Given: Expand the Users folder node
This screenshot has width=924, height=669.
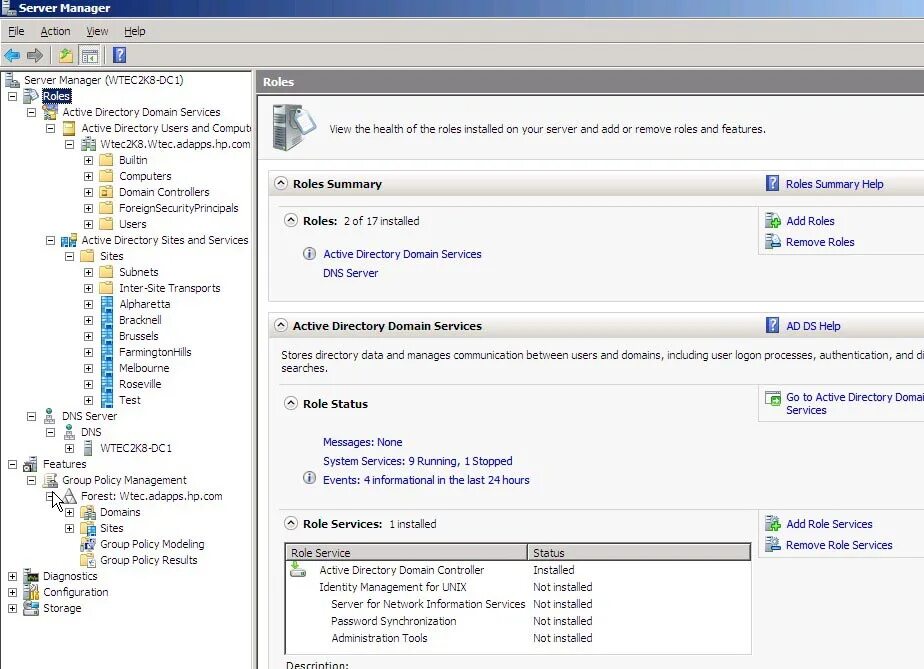Looking at the screenshot, I should click(88, 224).
